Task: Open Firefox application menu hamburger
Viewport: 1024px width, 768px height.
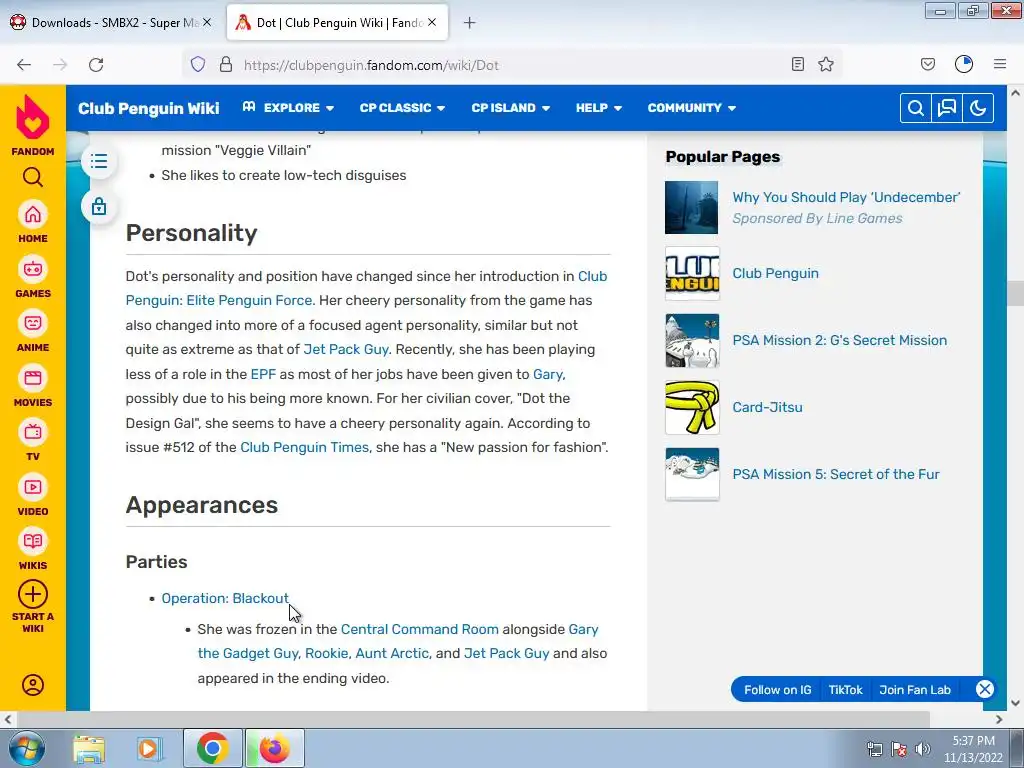Action: 1000,64
